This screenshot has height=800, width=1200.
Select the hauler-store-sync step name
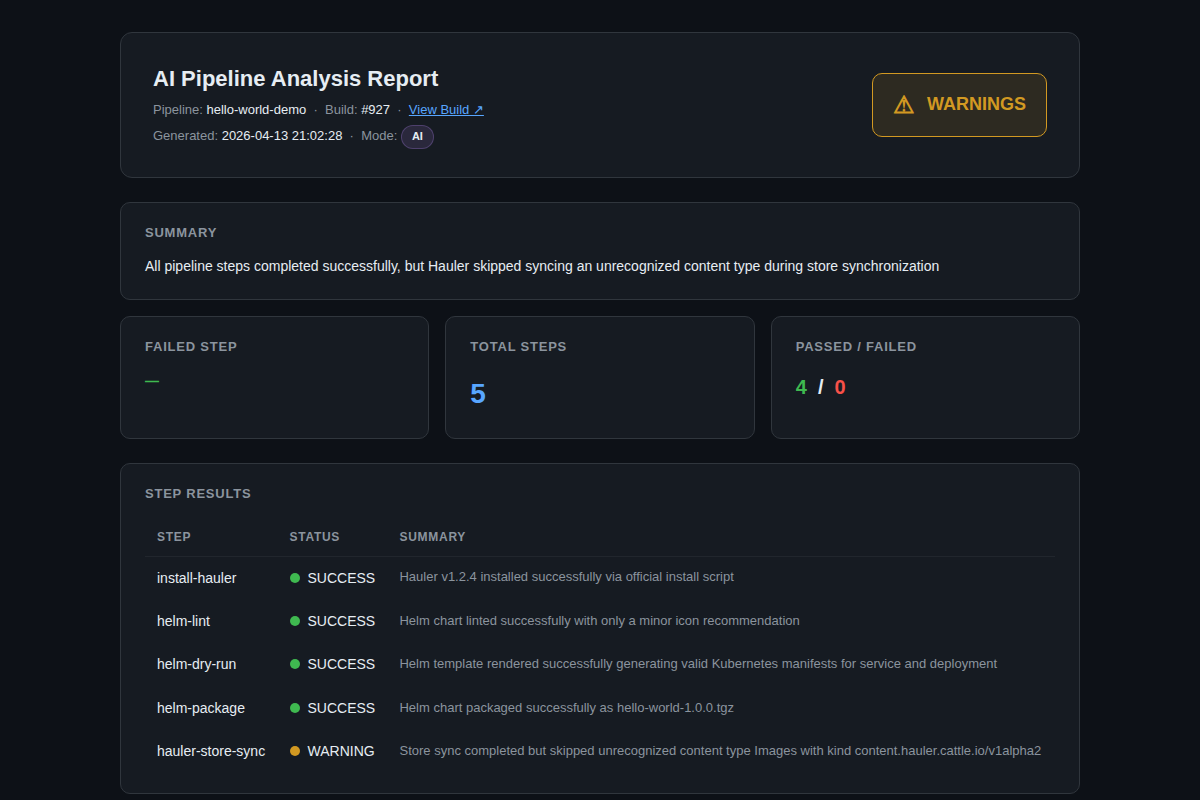click(211, 751)
